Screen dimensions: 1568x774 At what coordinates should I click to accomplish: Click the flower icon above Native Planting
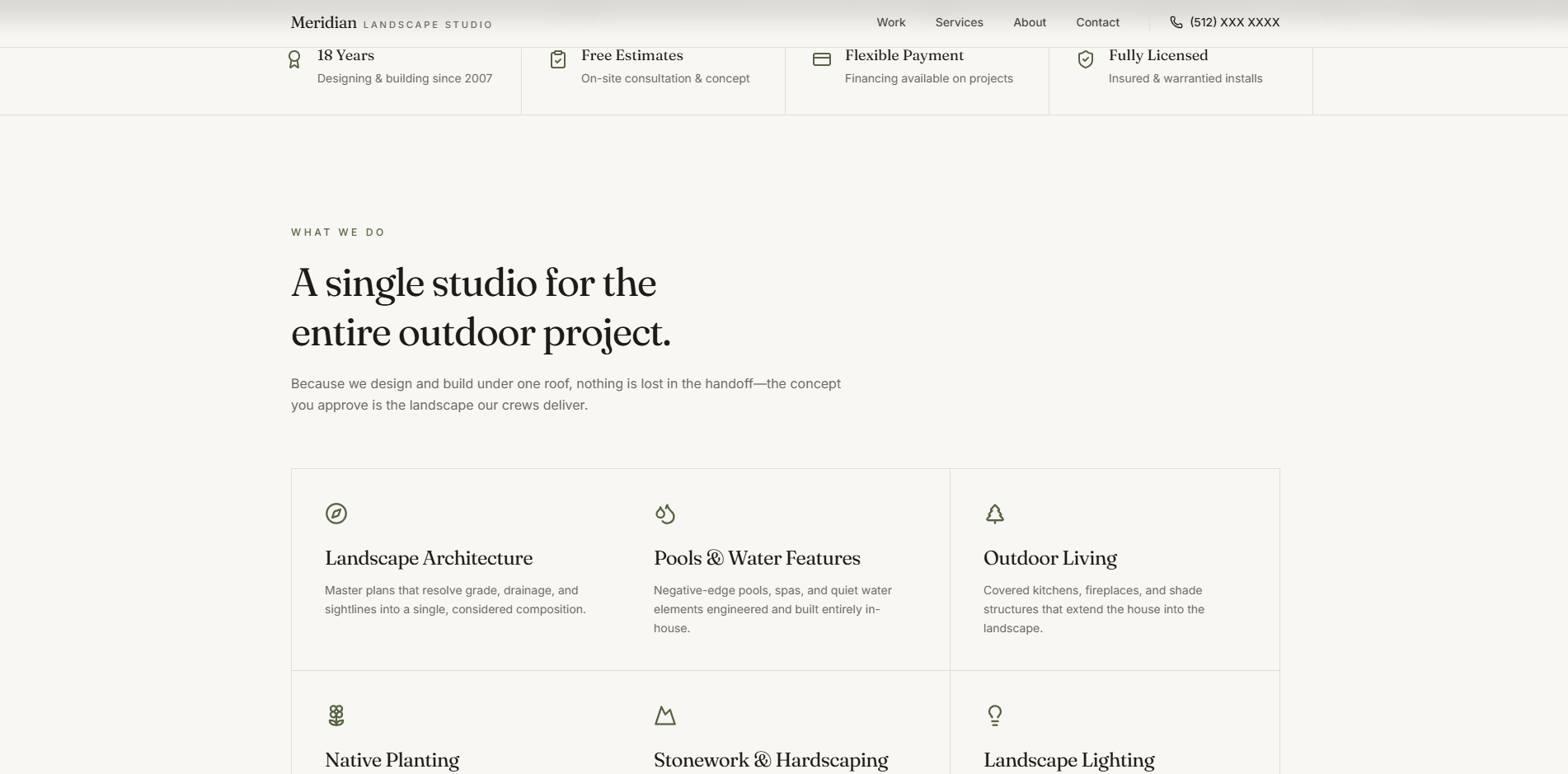tap(336, 715)
